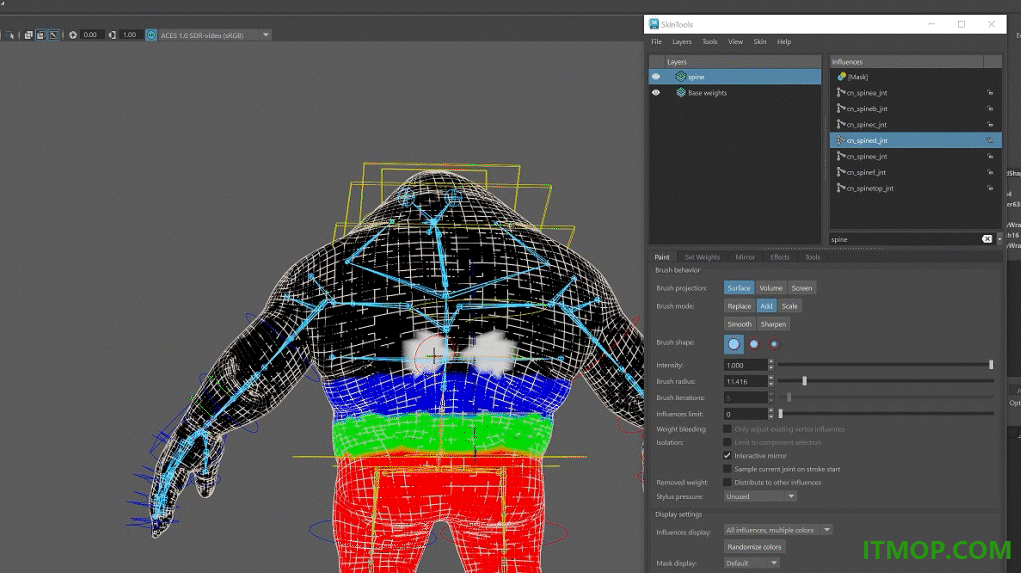Click the lock icon for cn_spinetop_jnt

click(990, 188)
